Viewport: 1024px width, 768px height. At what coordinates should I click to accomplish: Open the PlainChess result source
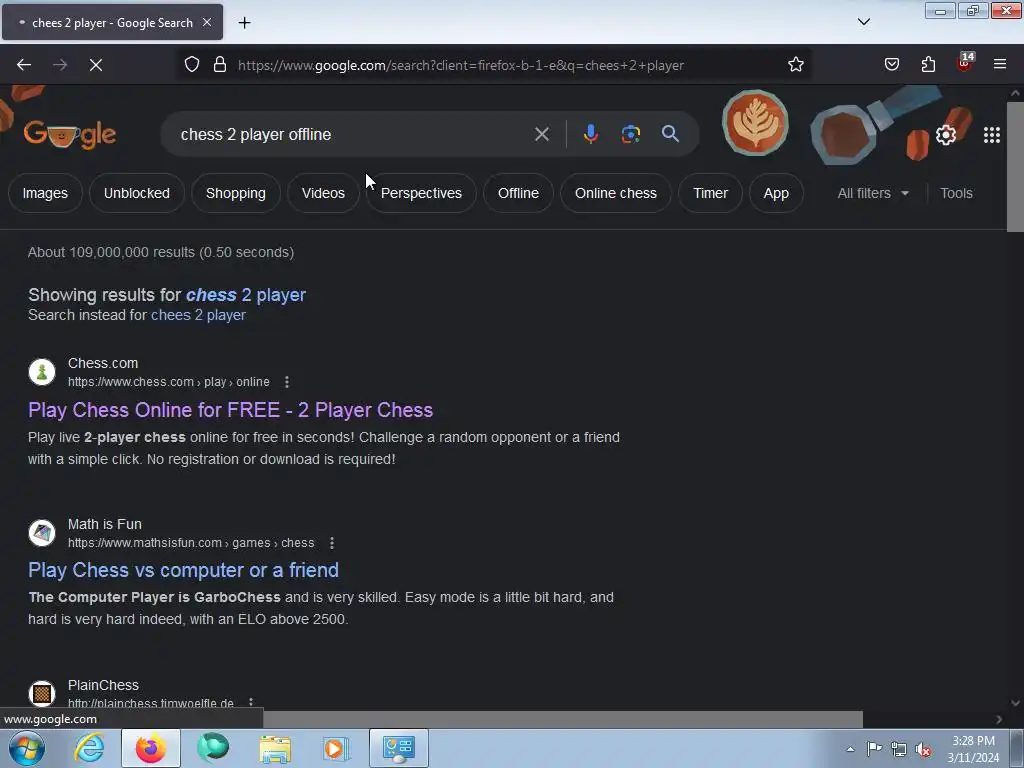tap(151, 694)
